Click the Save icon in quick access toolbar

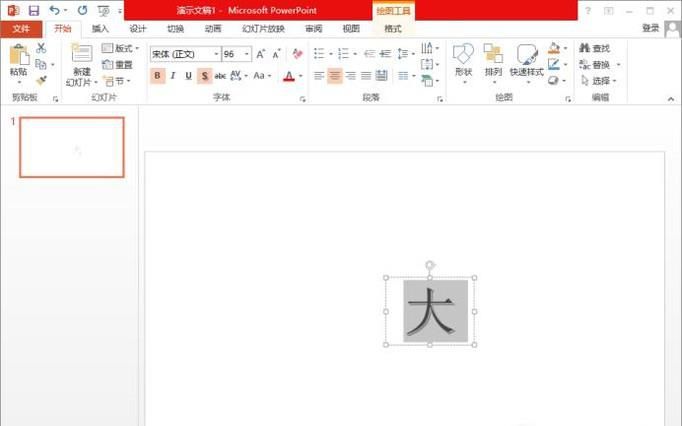pos(34,10)
